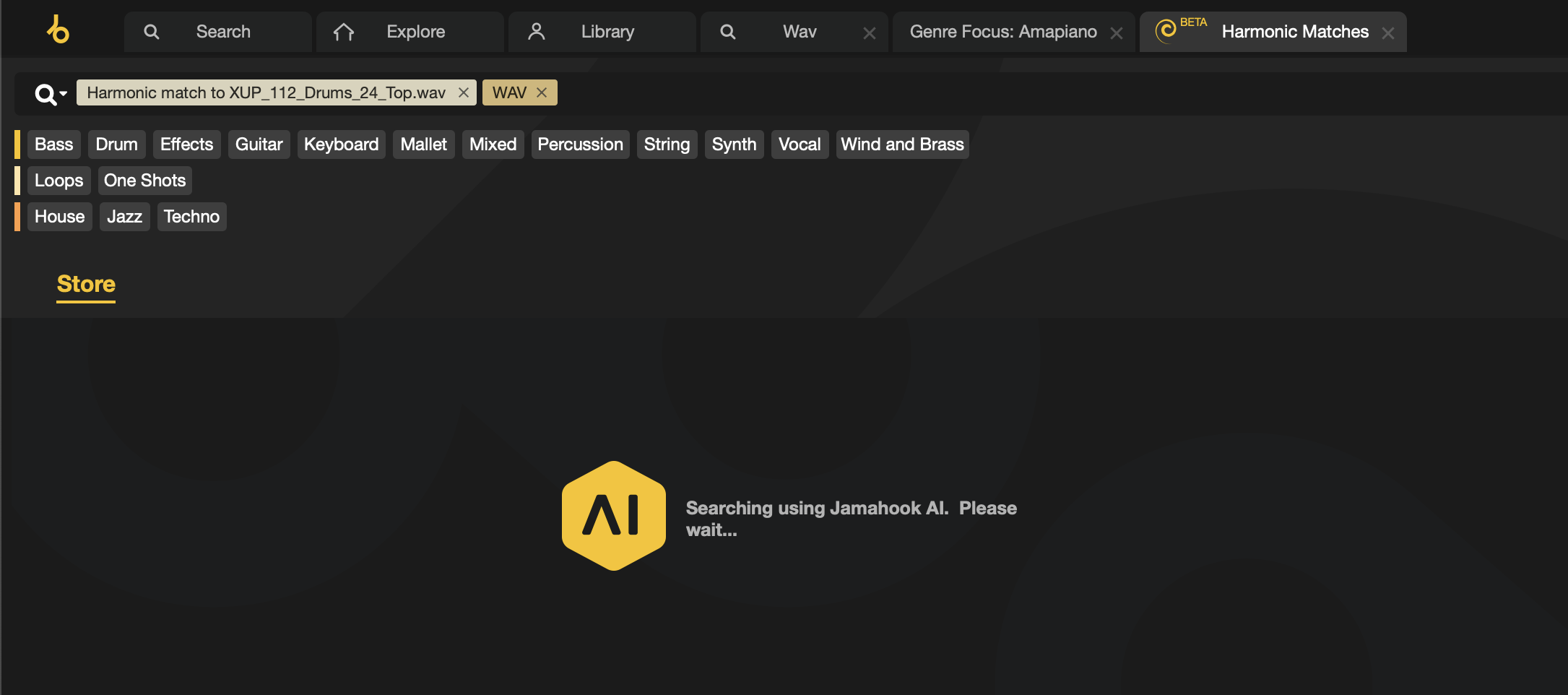Screen dimensions: 1568x695
Task: Select the Store results tab
Action: coord(86,285)
